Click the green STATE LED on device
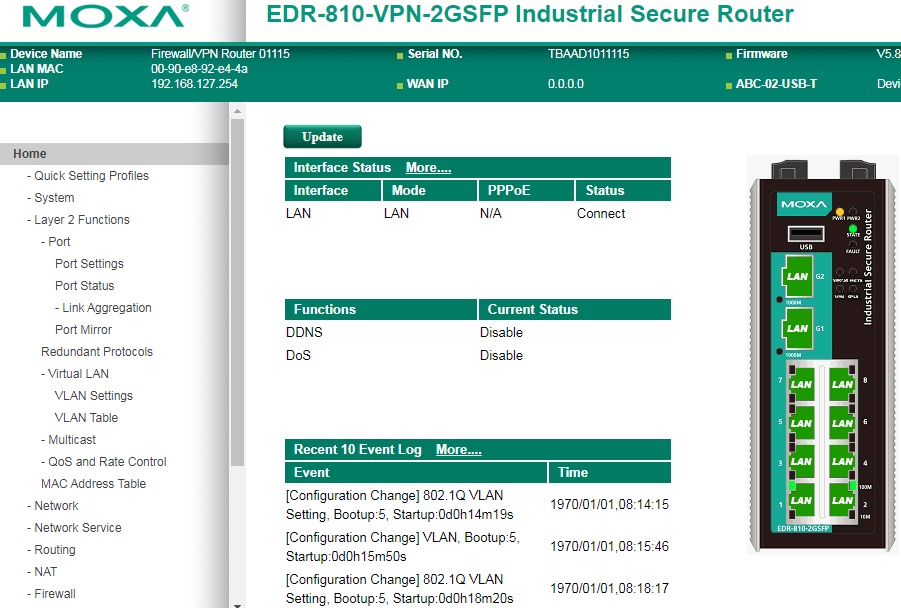The image size is (901, 608). [853, 229]
